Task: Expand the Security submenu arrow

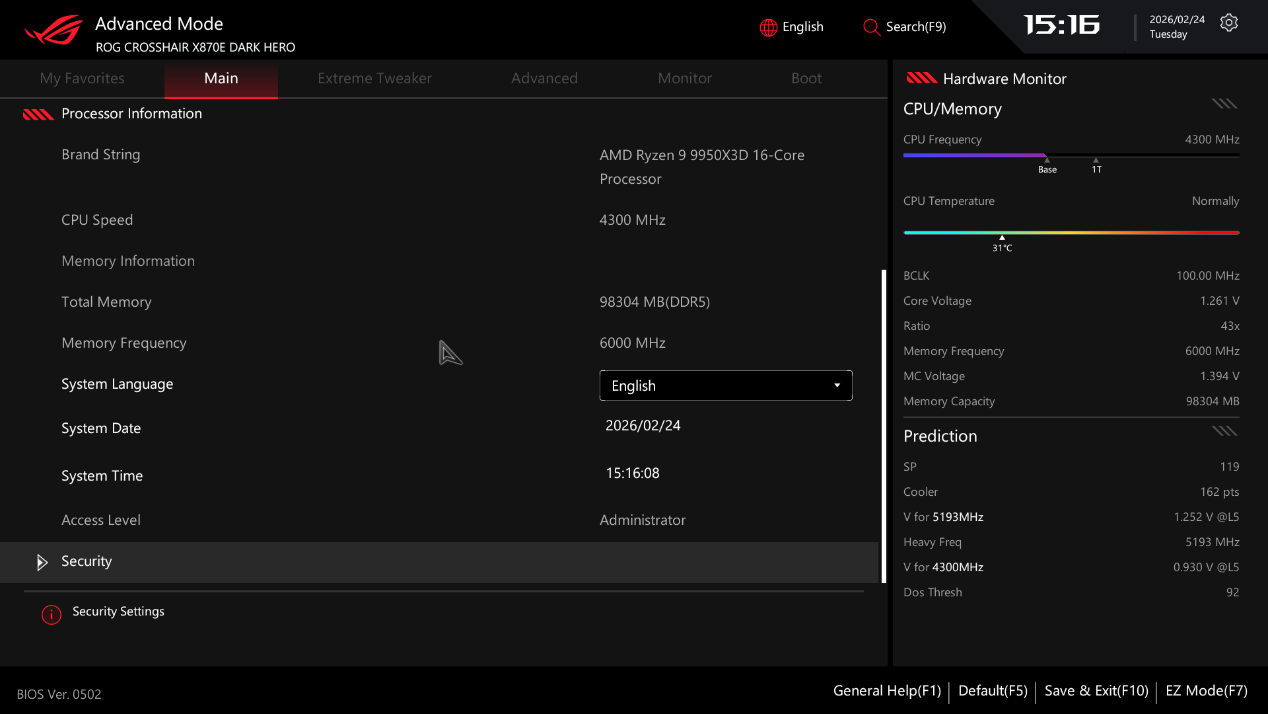Action: coord(41,563)
